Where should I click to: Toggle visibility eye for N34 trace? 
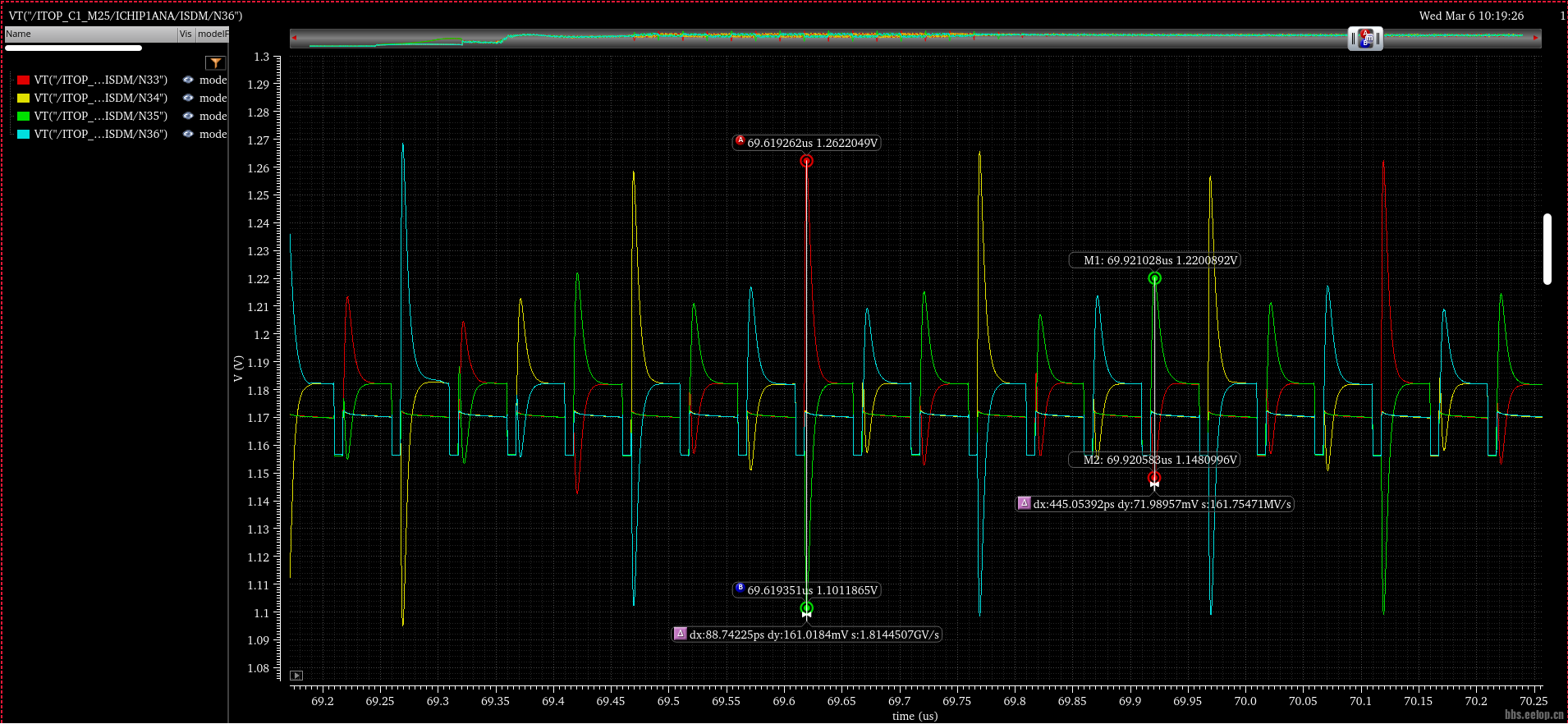point(188,98)
